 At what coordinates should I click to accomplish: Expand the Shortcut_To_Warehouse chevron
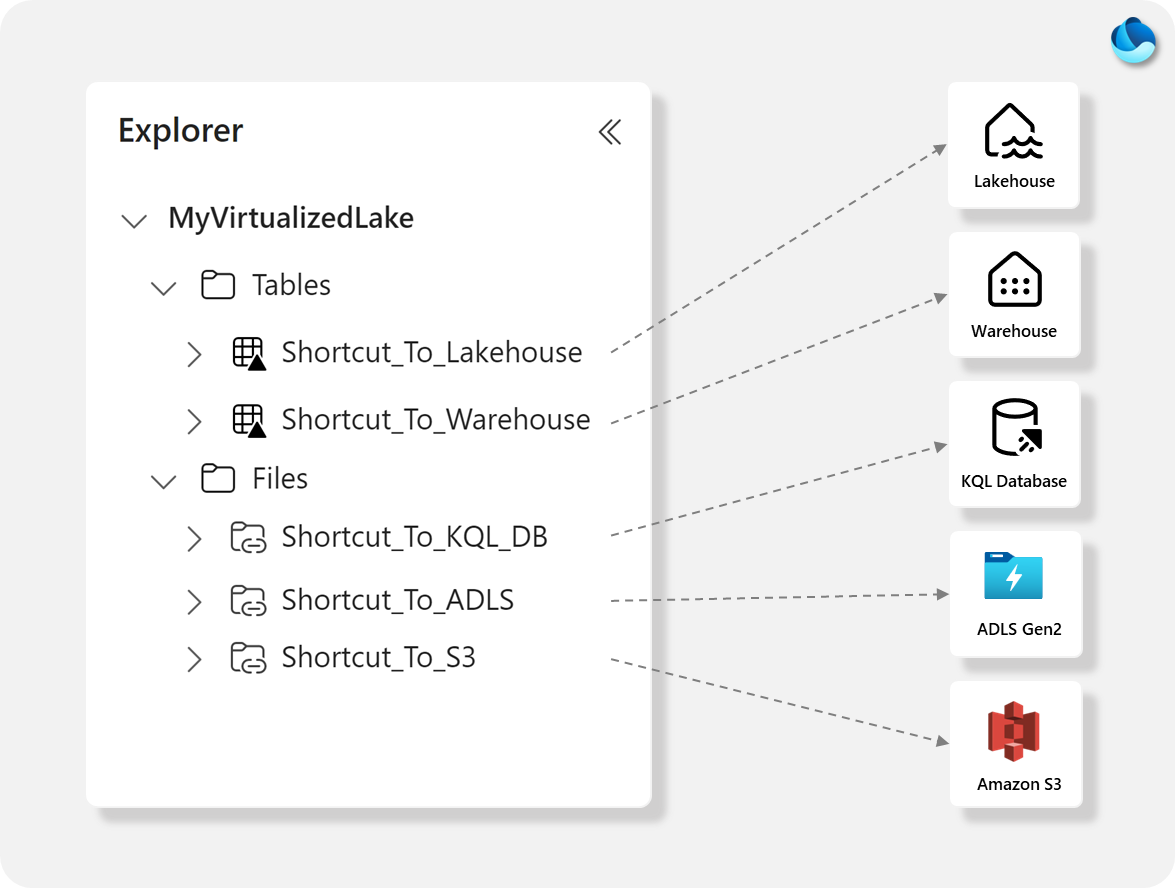[x=194, y=421]
